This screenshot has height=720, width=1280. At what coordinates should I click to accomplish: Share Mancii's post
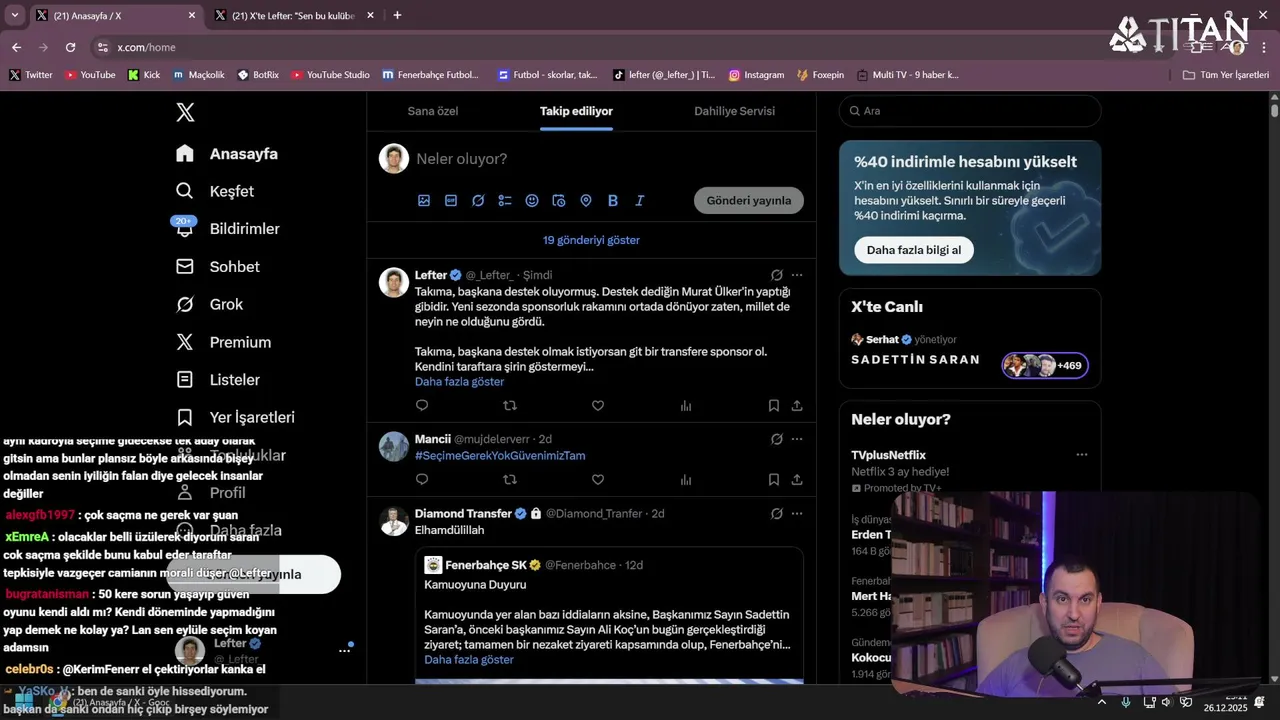[797, 480]
